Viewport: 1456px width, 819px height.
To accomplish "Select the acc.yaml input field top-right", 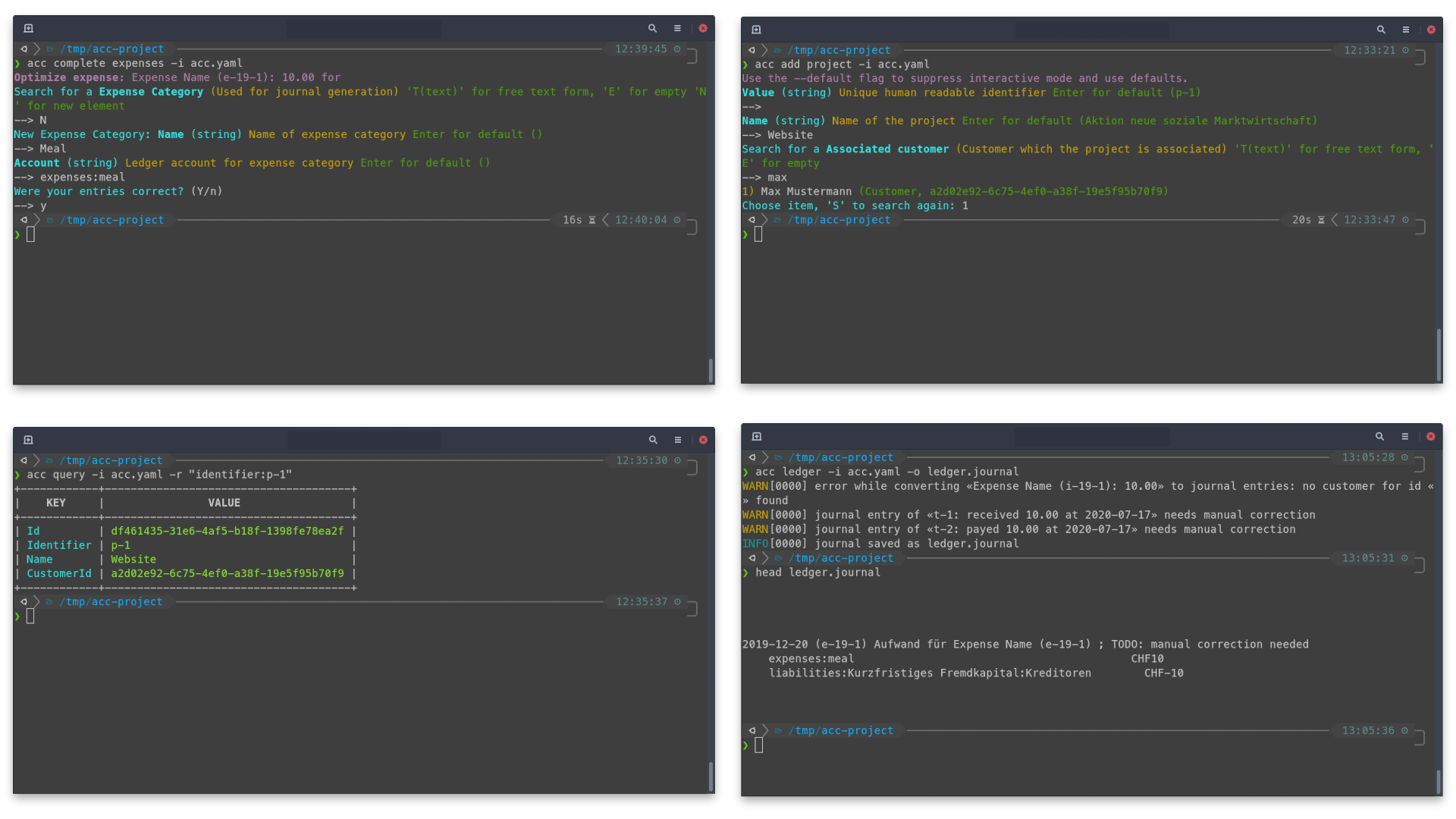I will (904, 63).
